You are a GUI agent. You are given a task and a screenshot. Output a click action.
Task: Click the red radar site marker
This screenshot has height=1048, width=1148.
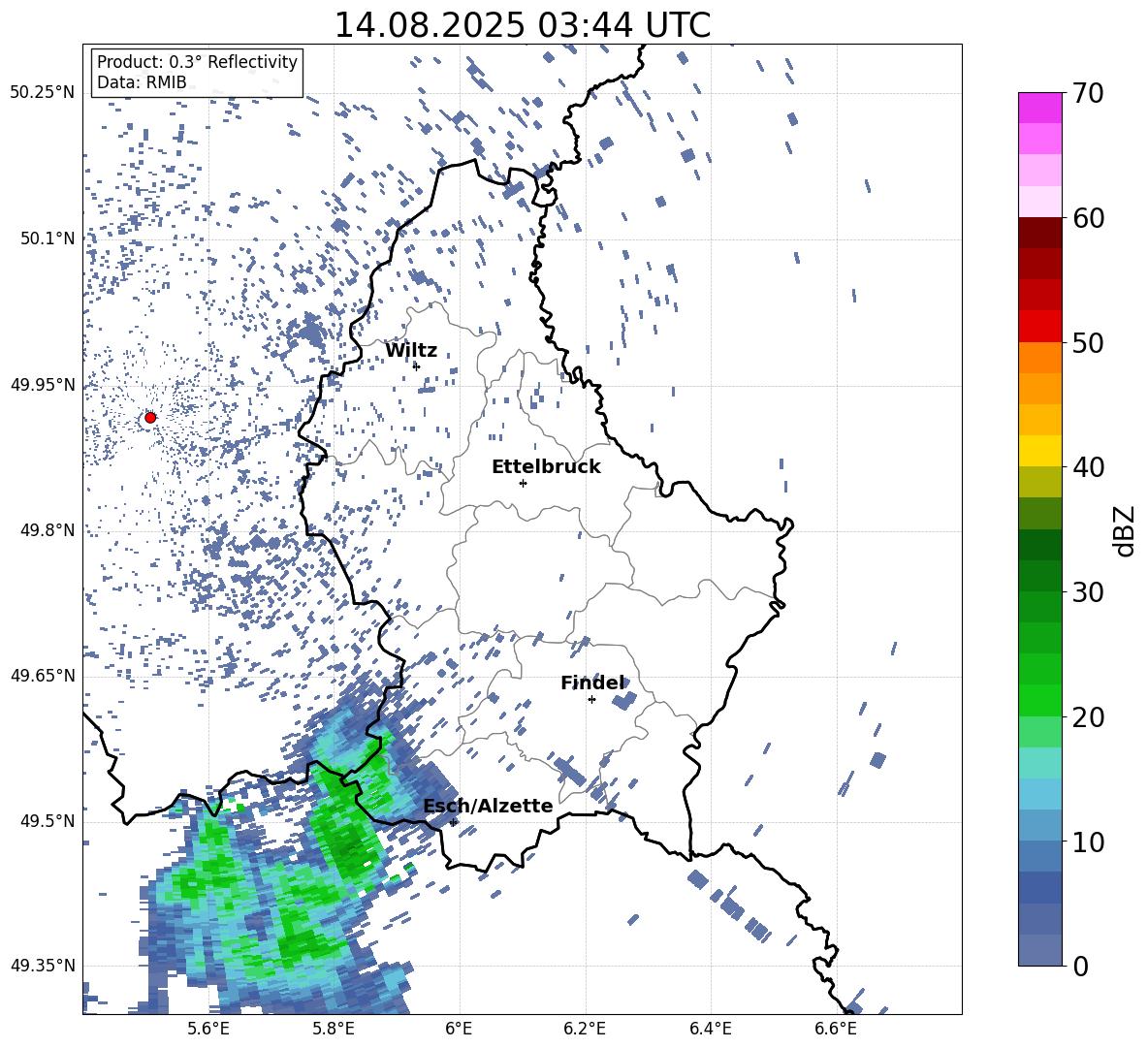150,417
